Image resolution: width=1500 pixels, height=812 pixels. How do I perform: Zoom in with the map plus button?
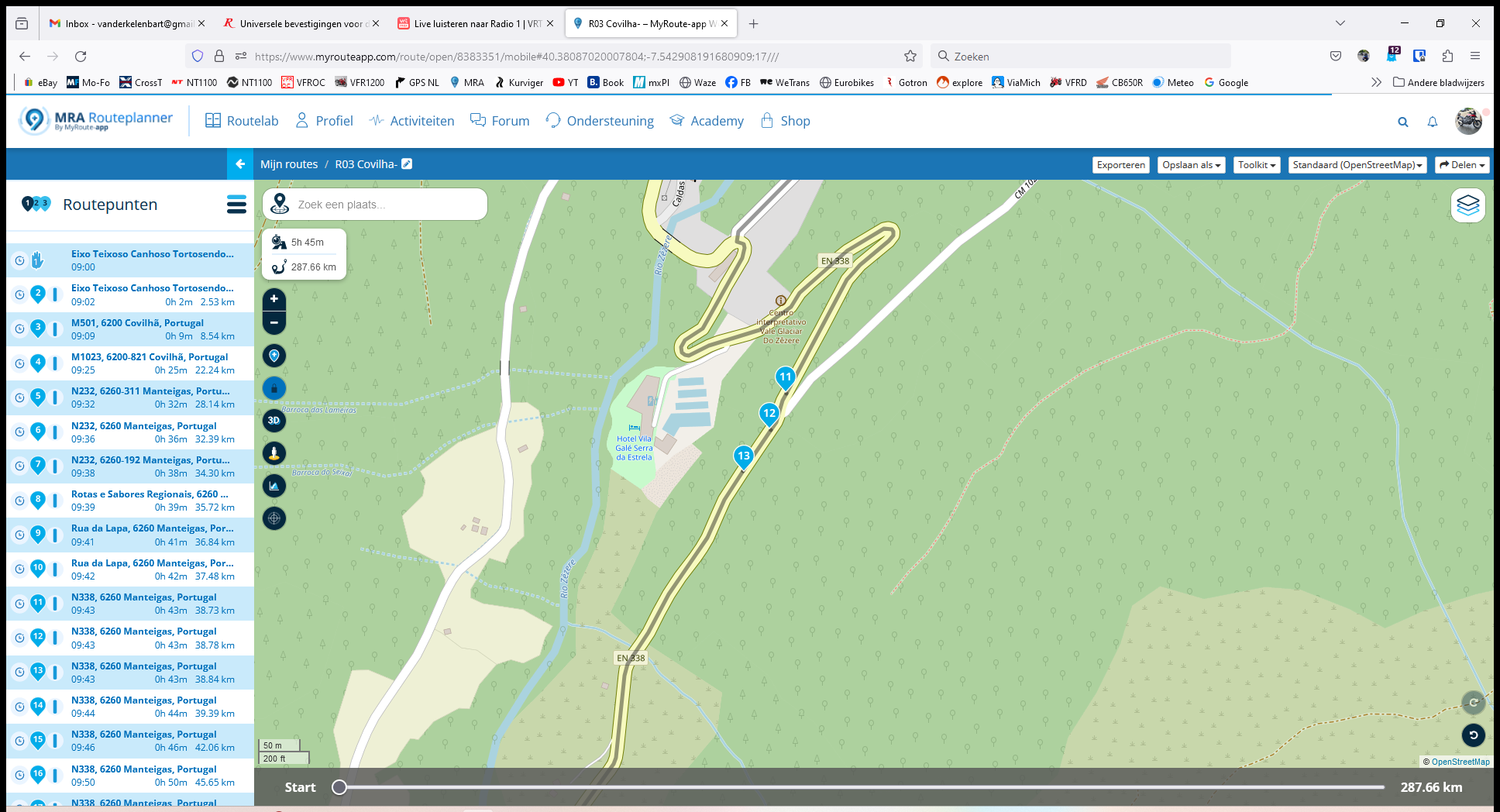[x=274, y=299]
